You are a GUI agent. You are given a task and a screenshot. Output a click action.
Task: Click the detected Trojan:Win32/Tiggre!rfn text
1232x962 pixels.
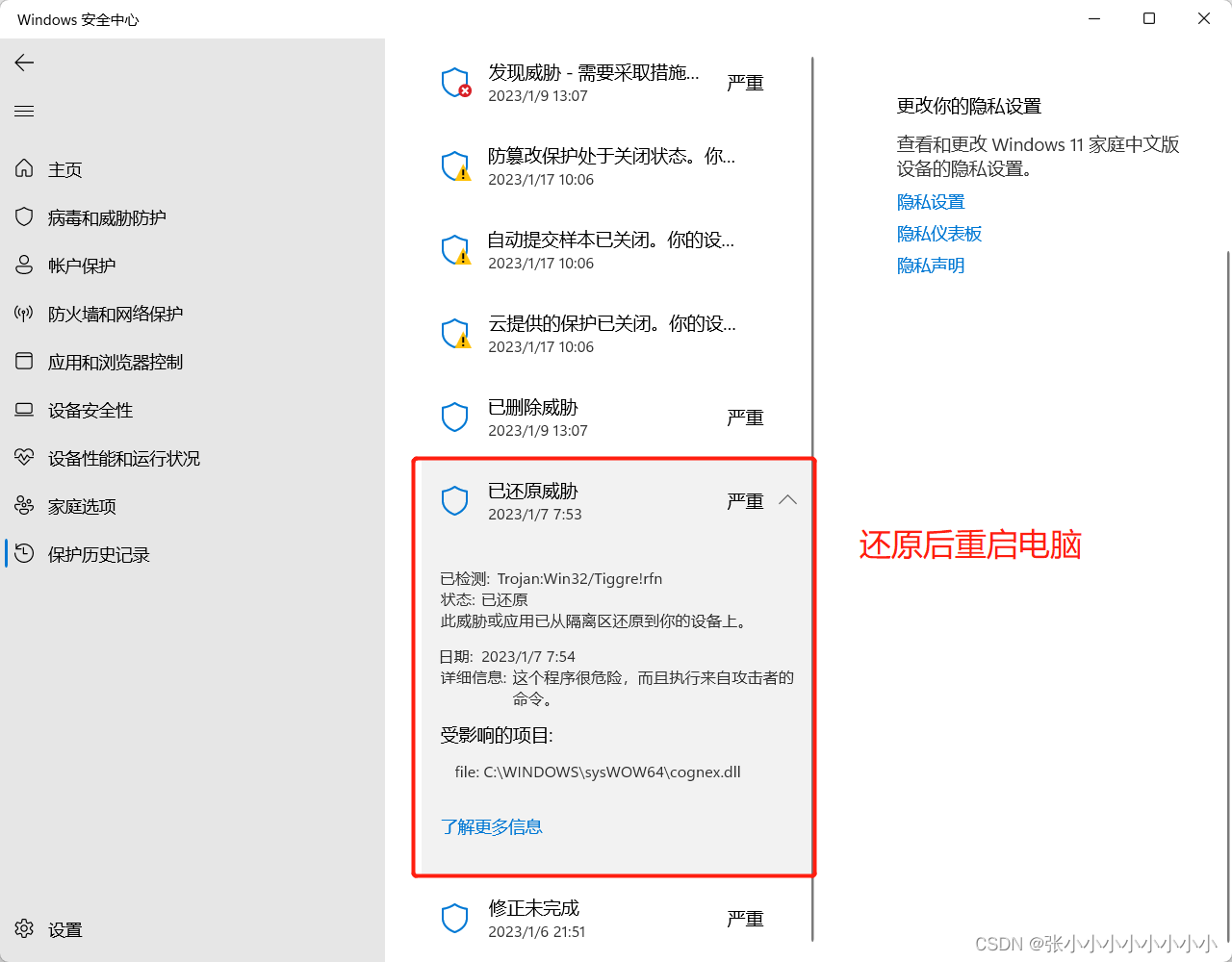coord(579,578)
